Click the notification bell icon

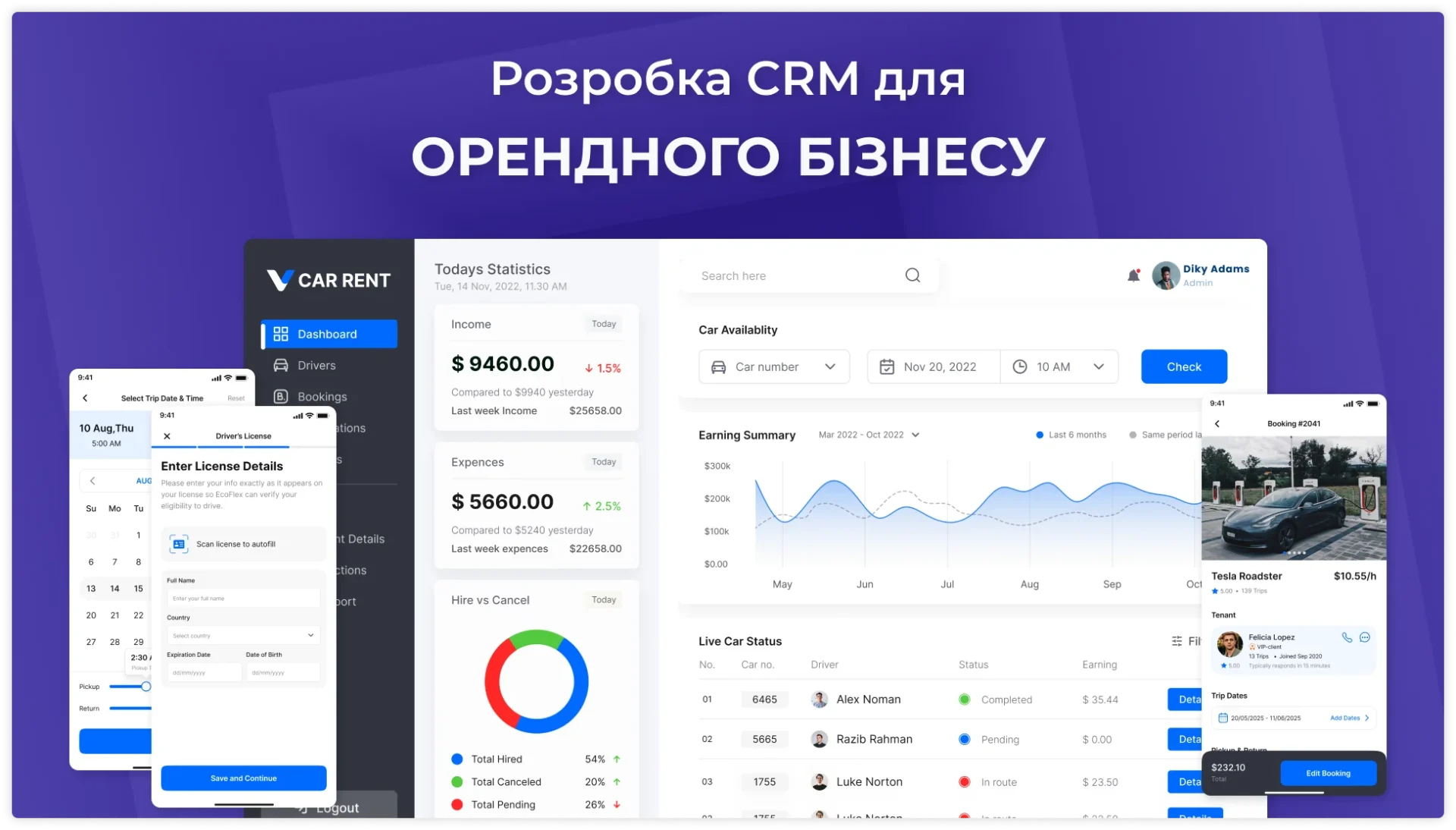1133,275
